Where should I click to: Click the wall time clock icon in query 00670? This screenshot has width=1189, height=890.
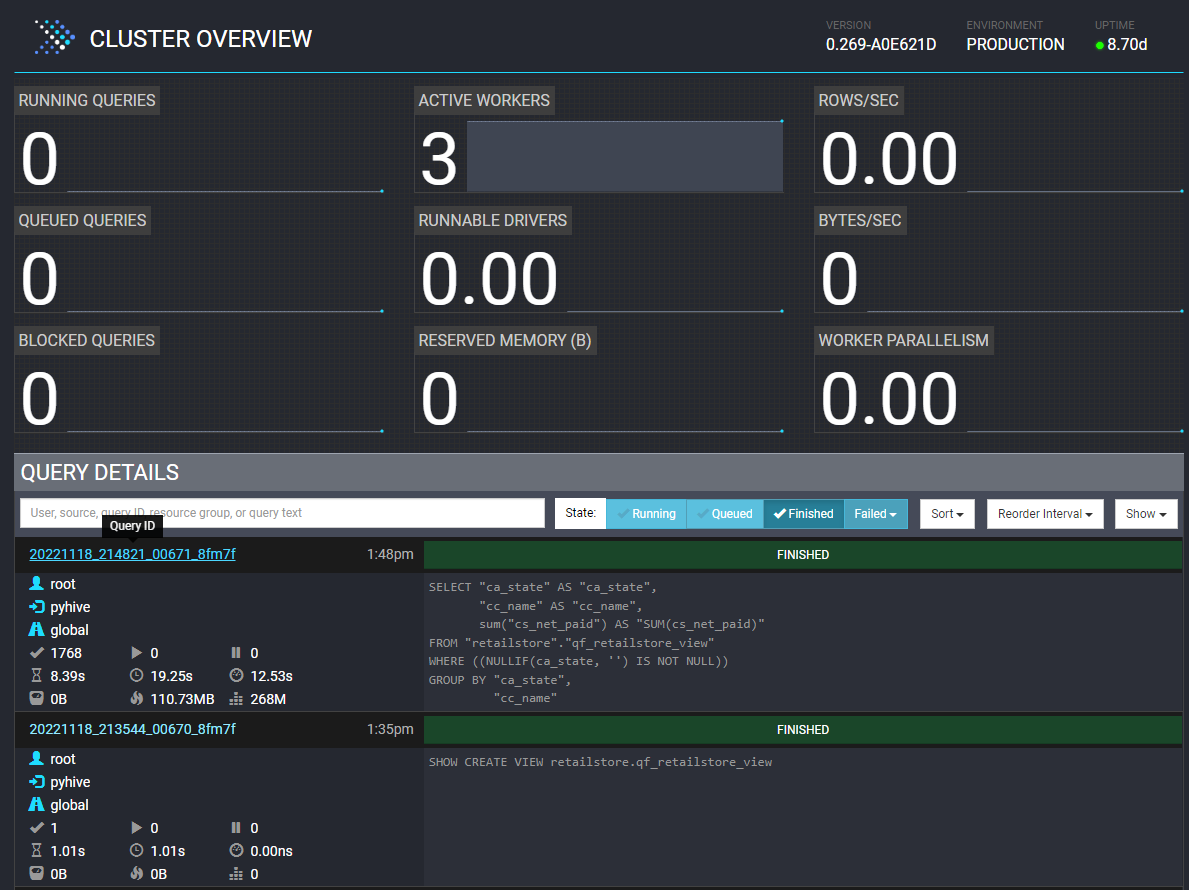136,851
